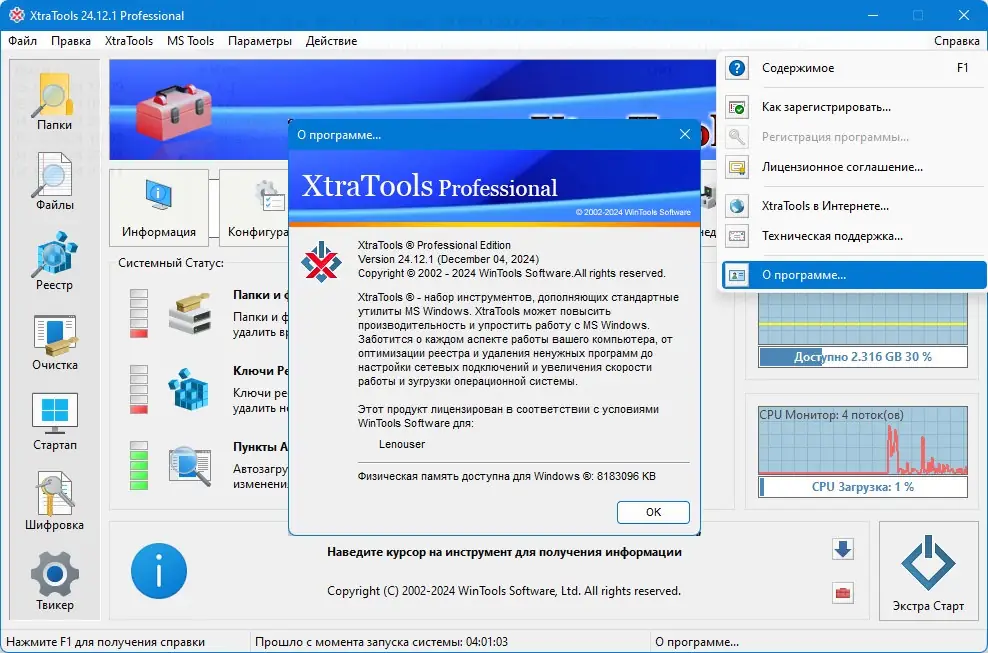This screenshot has width=988, height=653.
Task: Click the CPU Монитор graph
Action: coord(863,441)
